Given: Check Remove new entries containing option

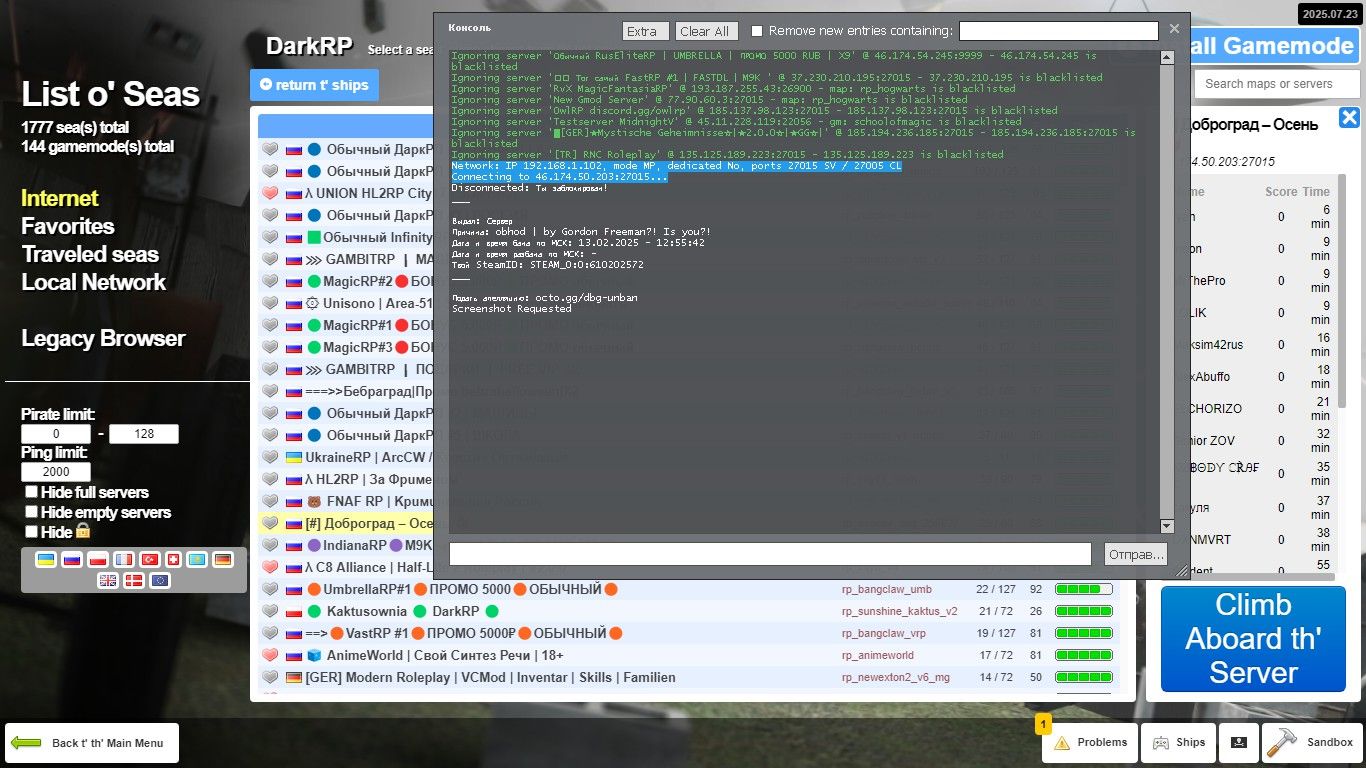Looking at the screenshot, I should point(757,31).
